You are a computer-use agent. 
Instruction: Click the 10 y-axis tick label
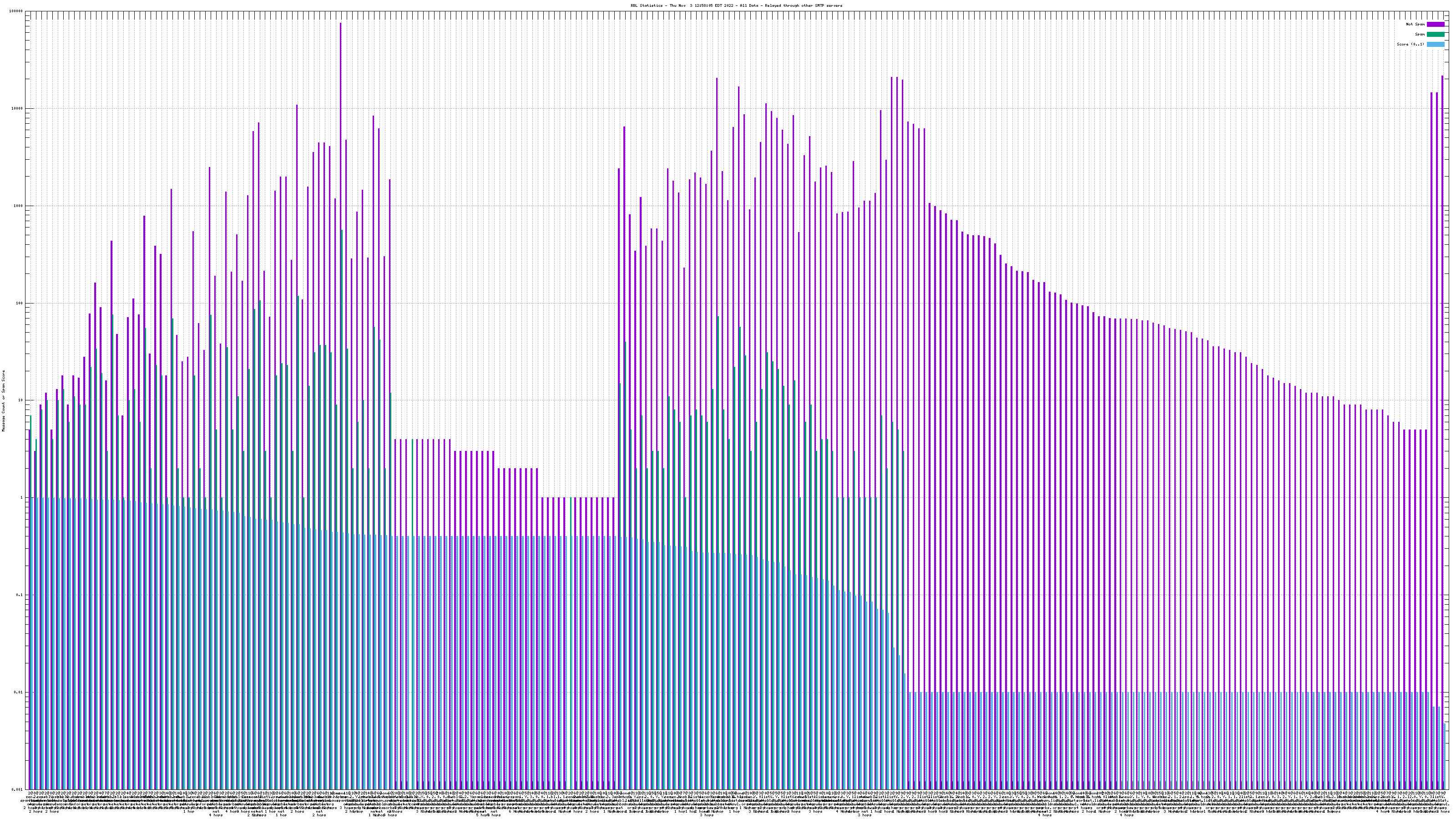(21, 400)
